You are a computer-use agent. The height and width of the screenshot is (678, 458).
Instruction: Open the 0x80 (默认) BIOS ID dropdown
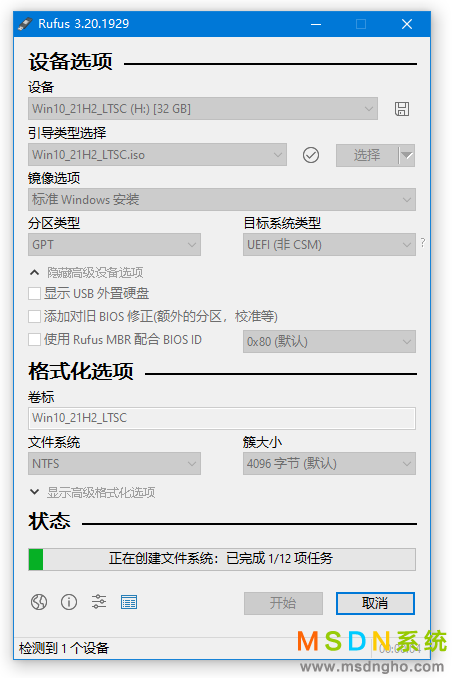pos(329,342)
